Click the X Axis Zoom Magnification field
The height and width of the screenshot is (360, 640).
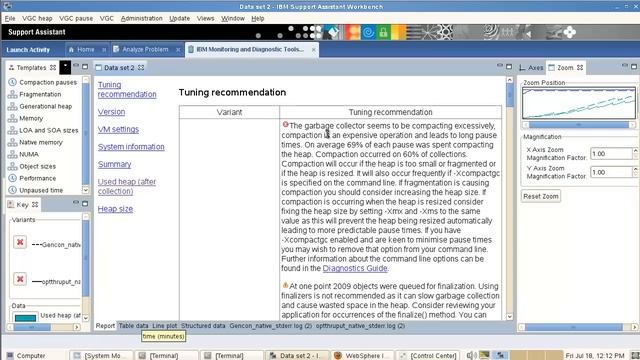pyautogui.click(x=611, y=154)
